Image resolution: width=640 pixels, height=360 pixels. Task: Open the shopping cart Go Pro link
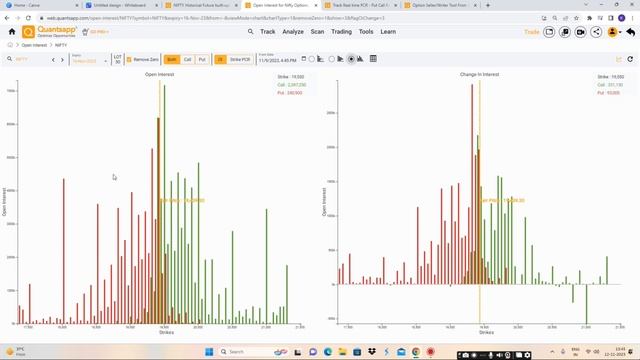click(95, 32)
